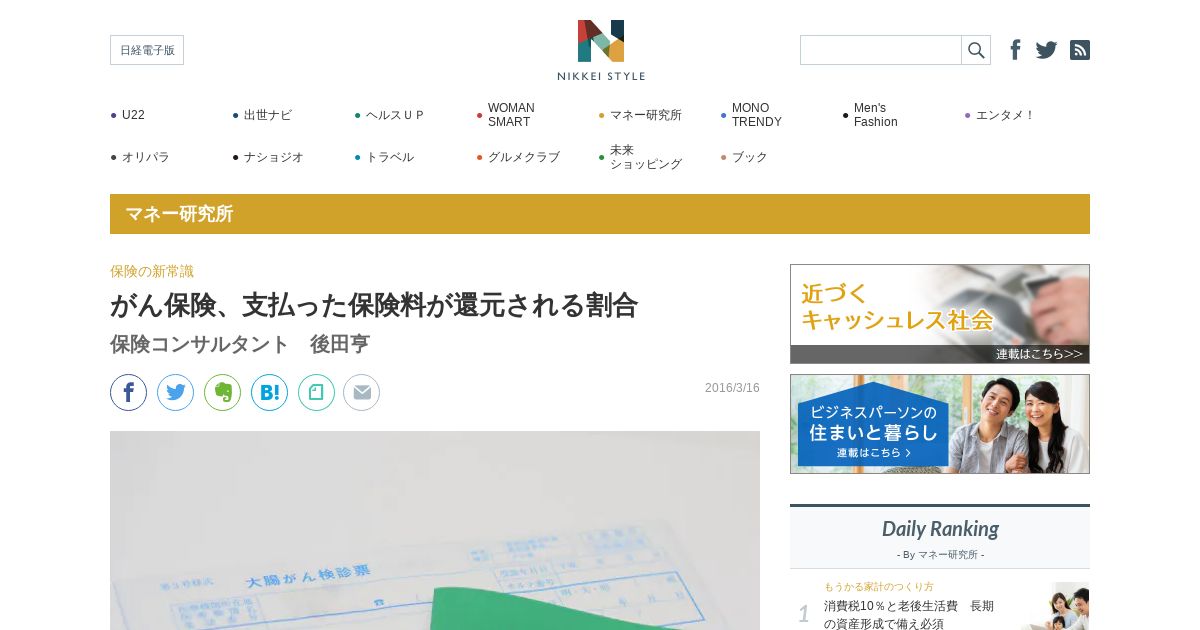The width and height of the screenshot is (1200, 630).
Task: Click the article main photo
Action: tap(435, 530)
